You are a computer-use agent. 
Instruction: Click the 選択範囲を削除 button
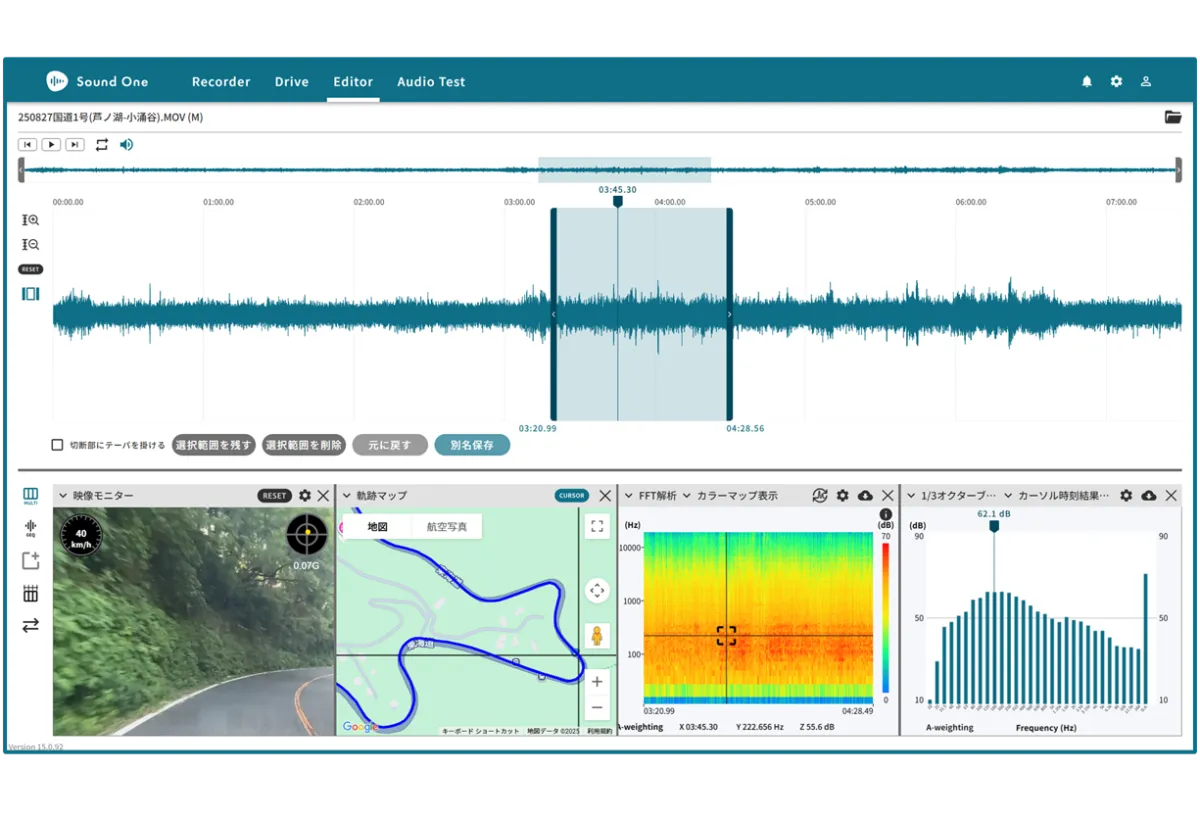point(304,445)
